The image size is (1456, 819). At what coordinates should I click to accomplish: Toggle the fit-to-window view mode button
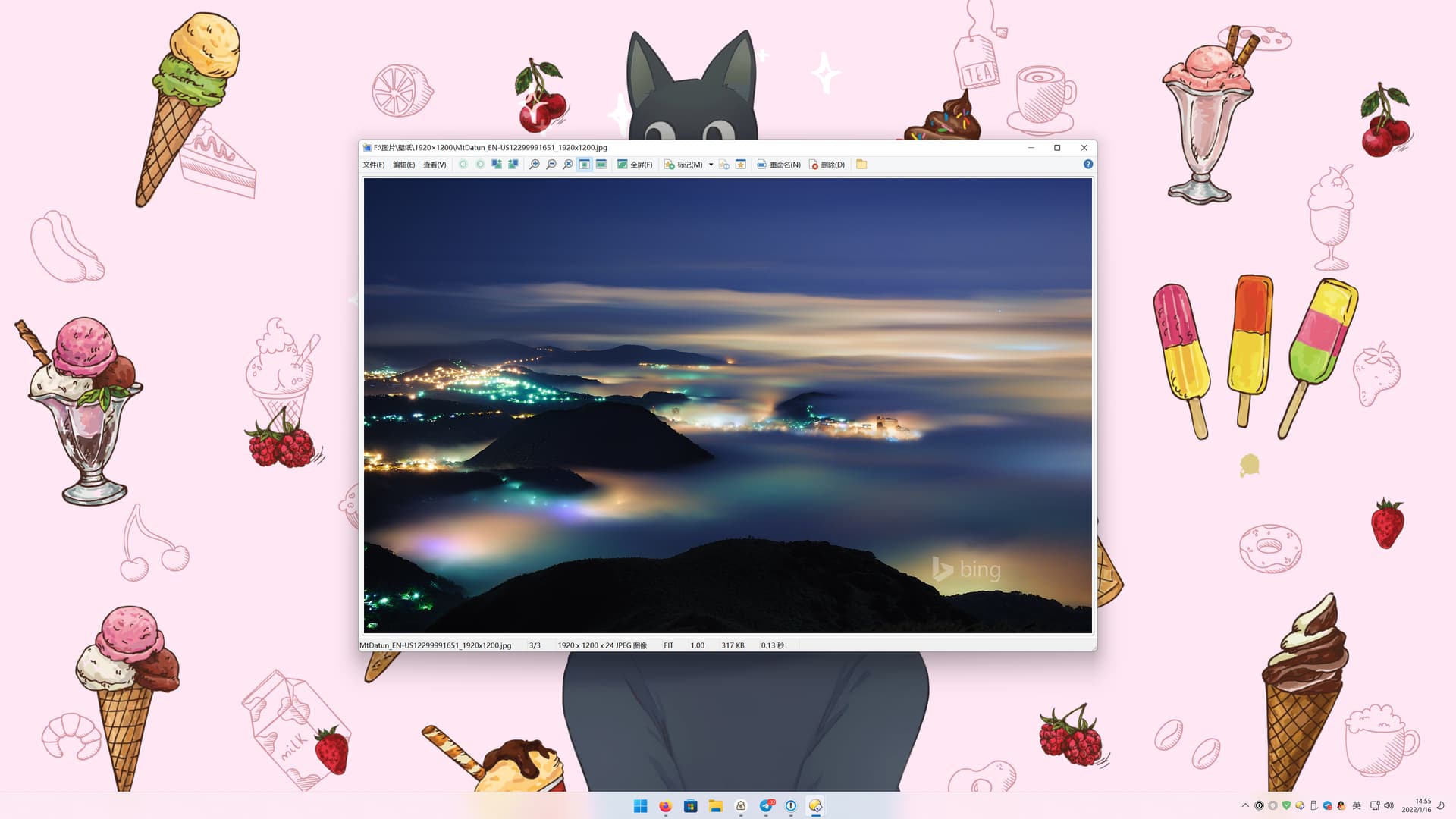coord(585,165)
